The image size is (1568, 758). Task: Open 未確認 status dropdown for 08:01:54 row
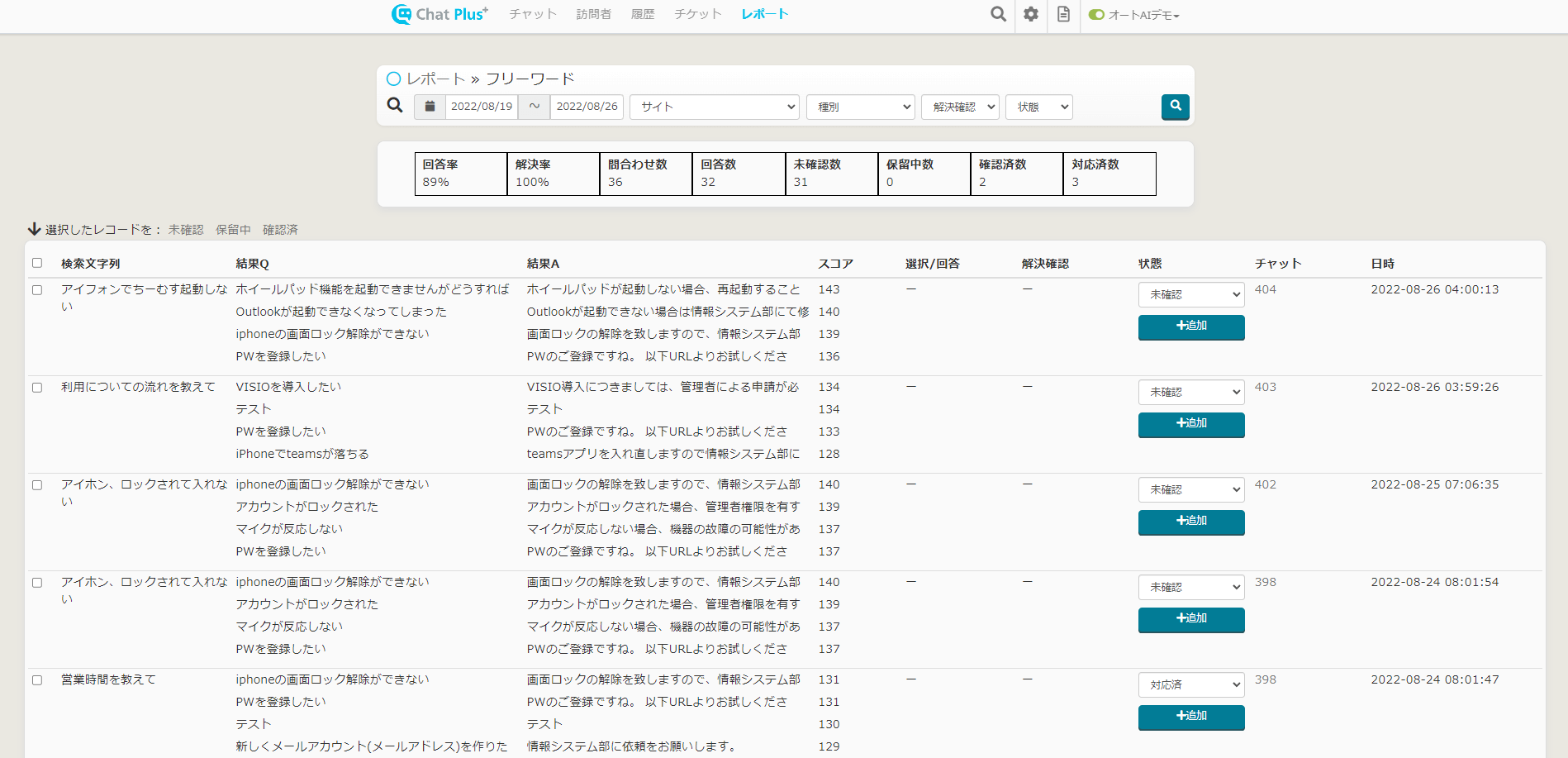point(1191,587)
